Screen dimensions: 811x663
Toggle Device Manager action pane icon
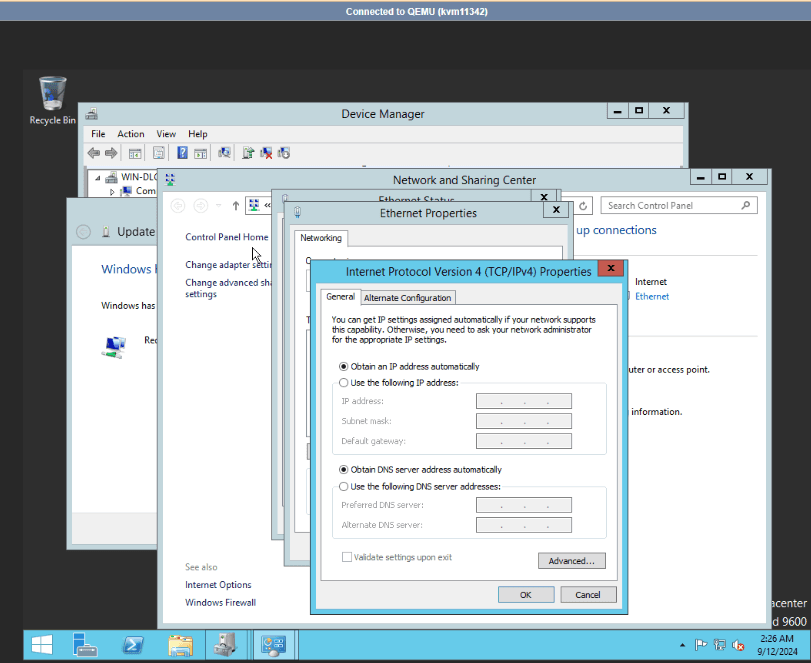pyautogui.click(x=201, y=153)
